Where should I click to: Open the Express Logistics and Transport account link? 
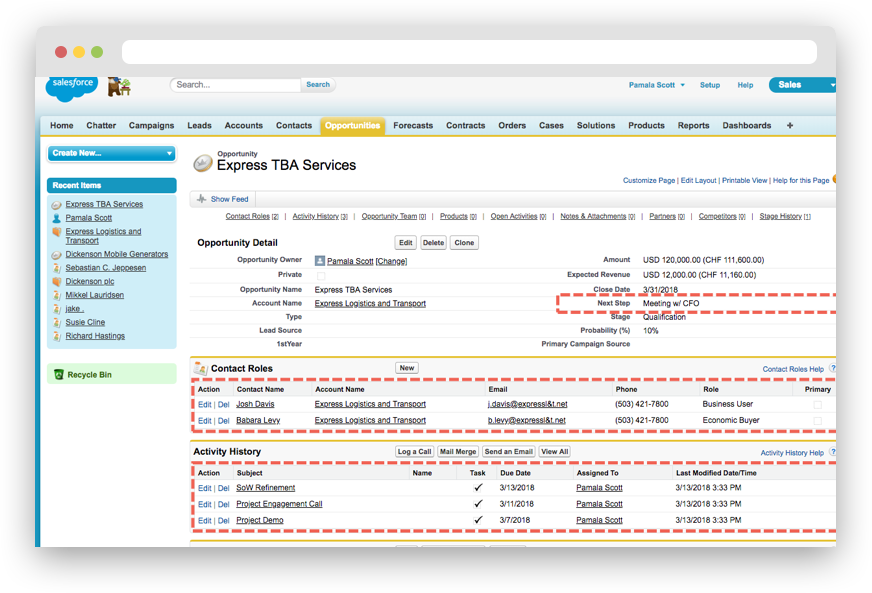tap(368, 303)
